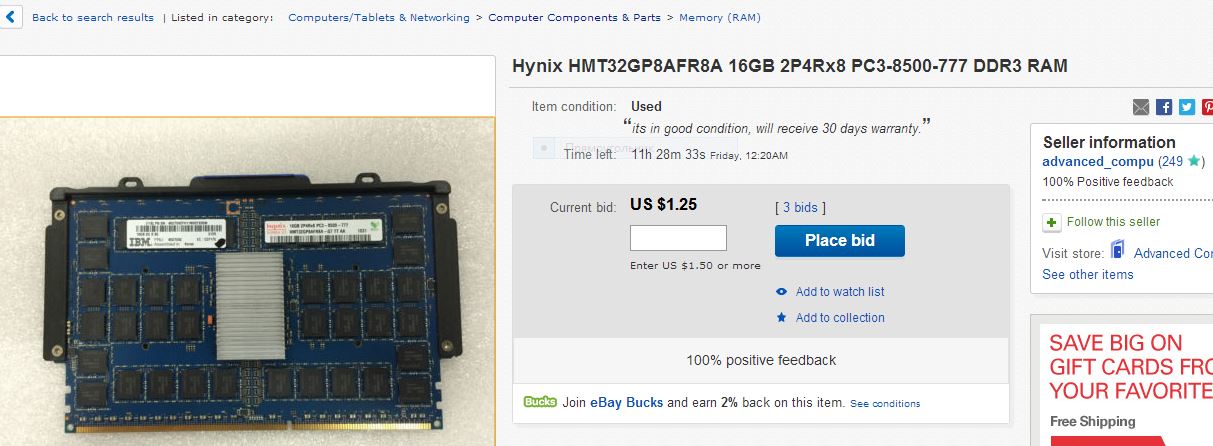1213x446 pixels.
Task: Click the store icon beside Visit store
Action: [1118, 251]
